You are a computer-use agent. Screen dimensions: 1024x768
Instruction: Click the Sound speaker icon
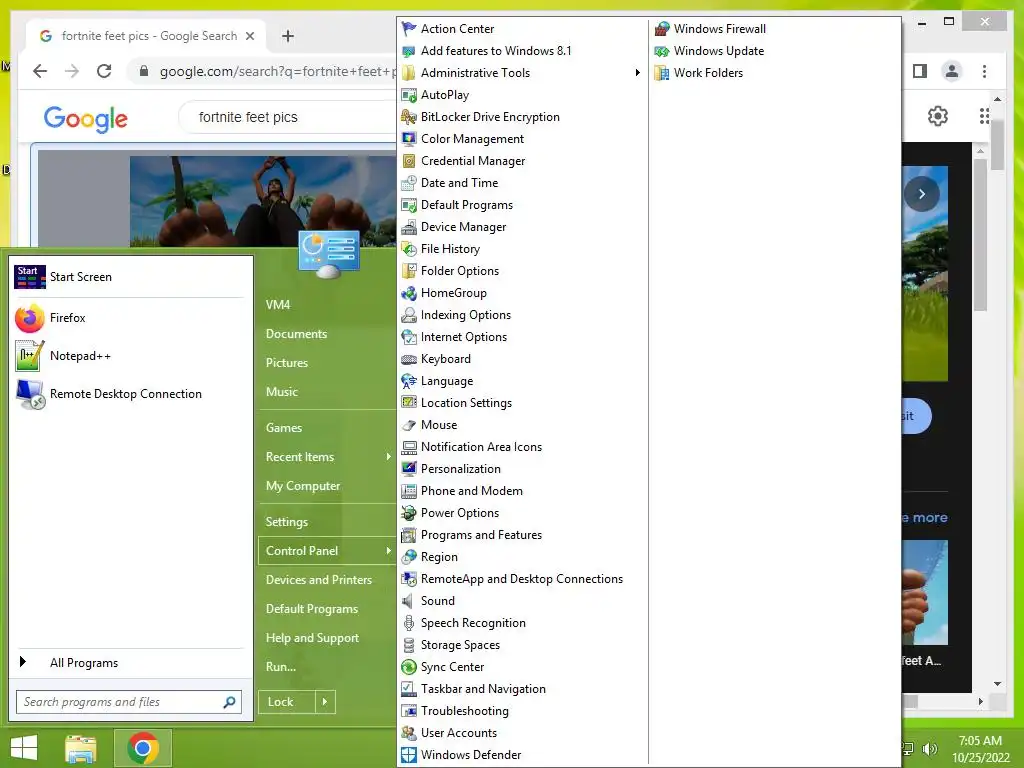point(409,601)
